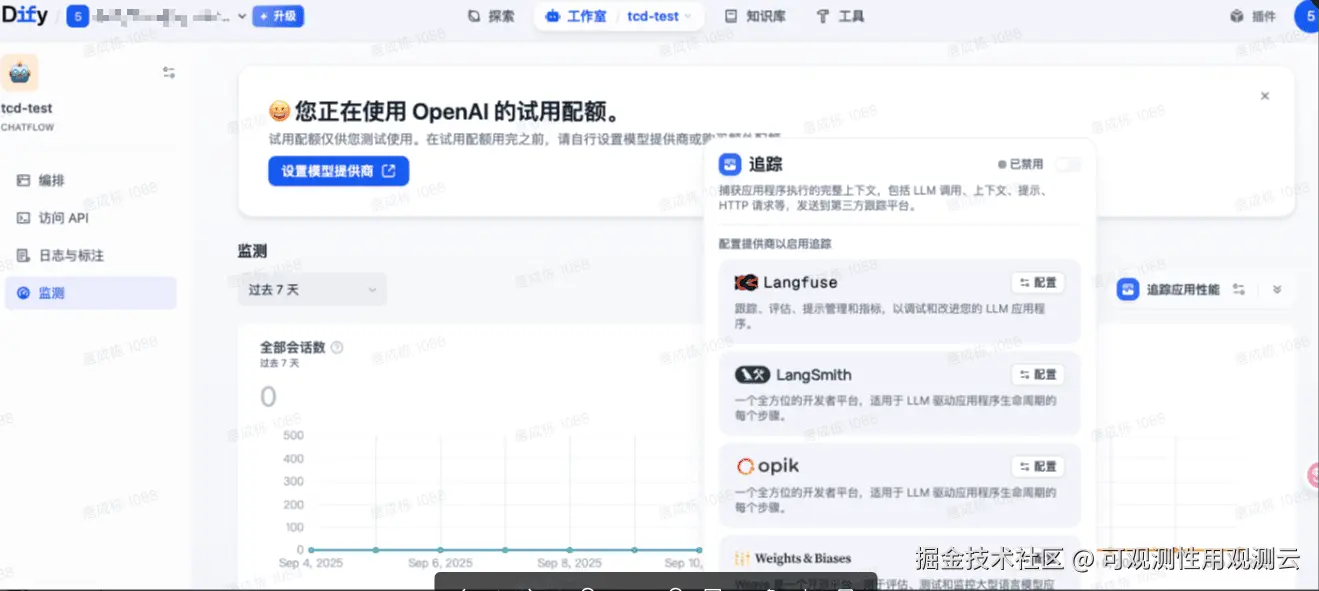This screenshot has width=1319, height=591.
Task: Open 日志与标注 logs and annotations
Action: [90, 255]
